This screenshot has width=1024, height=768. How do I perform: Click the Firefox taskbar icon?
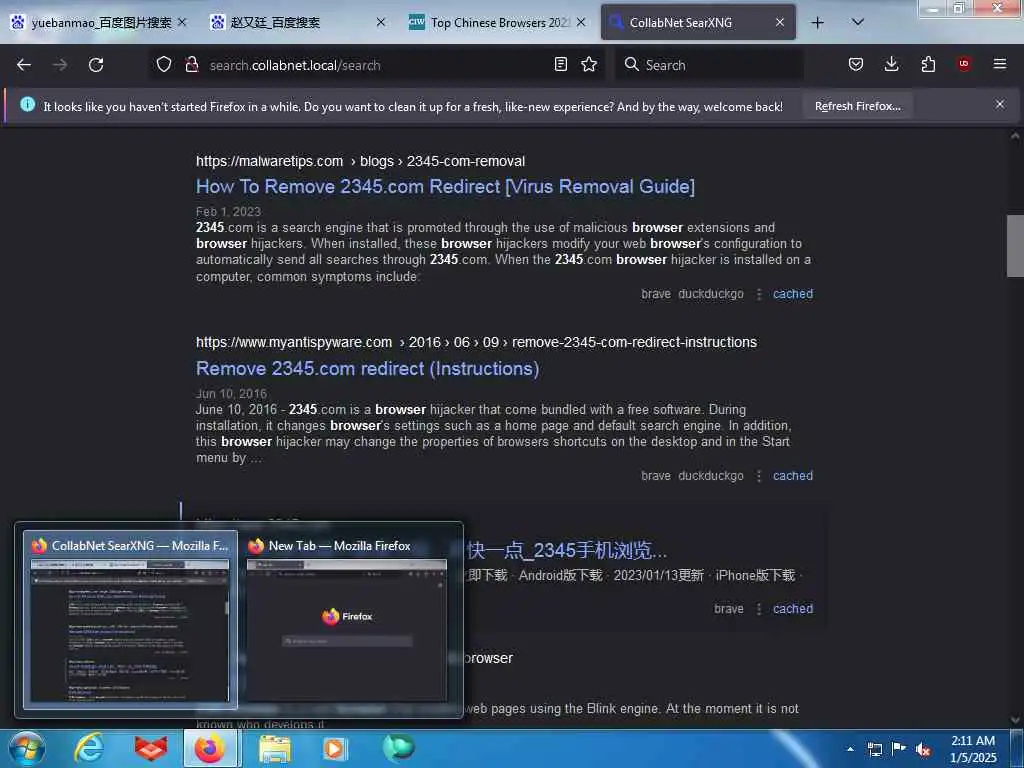(212, 748)
